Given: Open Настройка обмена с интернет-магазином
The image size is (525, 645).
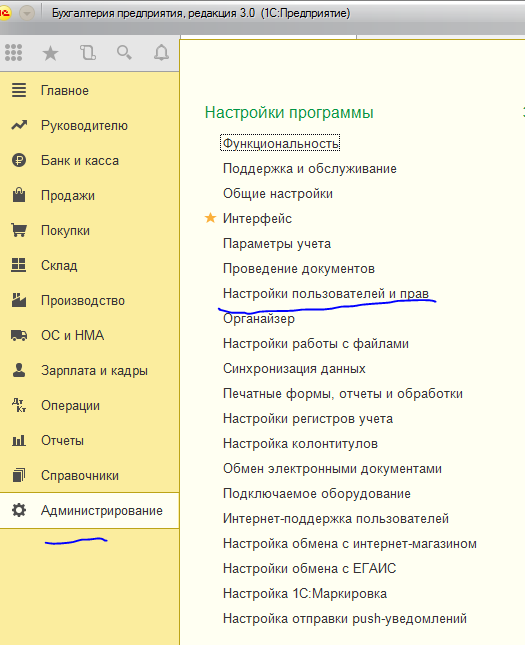Looking at the screenshot, I should pos(349,543).
